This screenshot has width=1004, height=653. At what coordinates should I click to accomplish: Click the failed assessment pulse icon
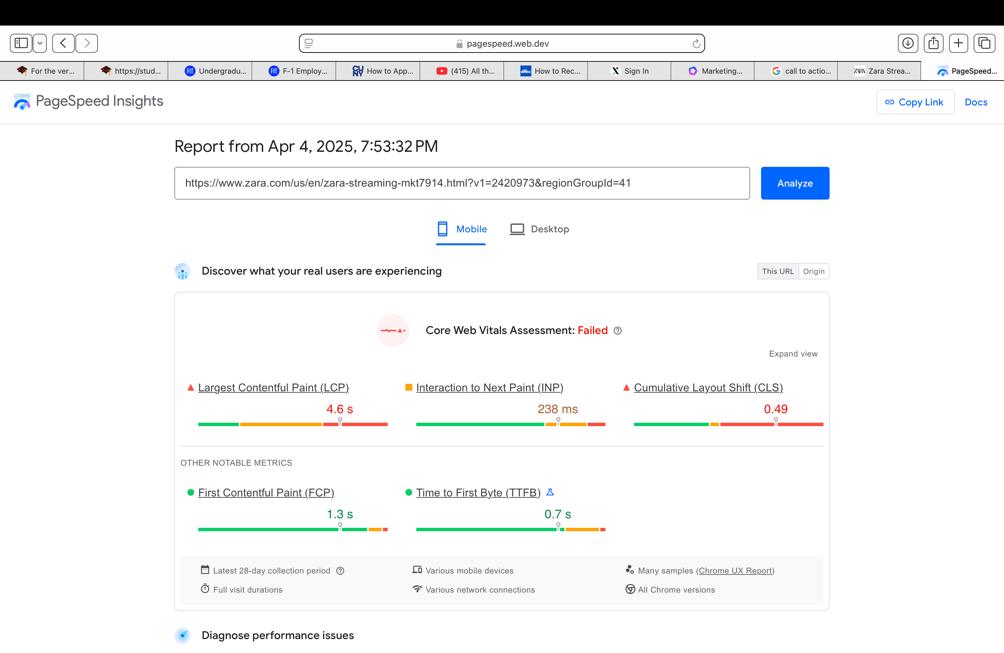click(x=393, y=330)
